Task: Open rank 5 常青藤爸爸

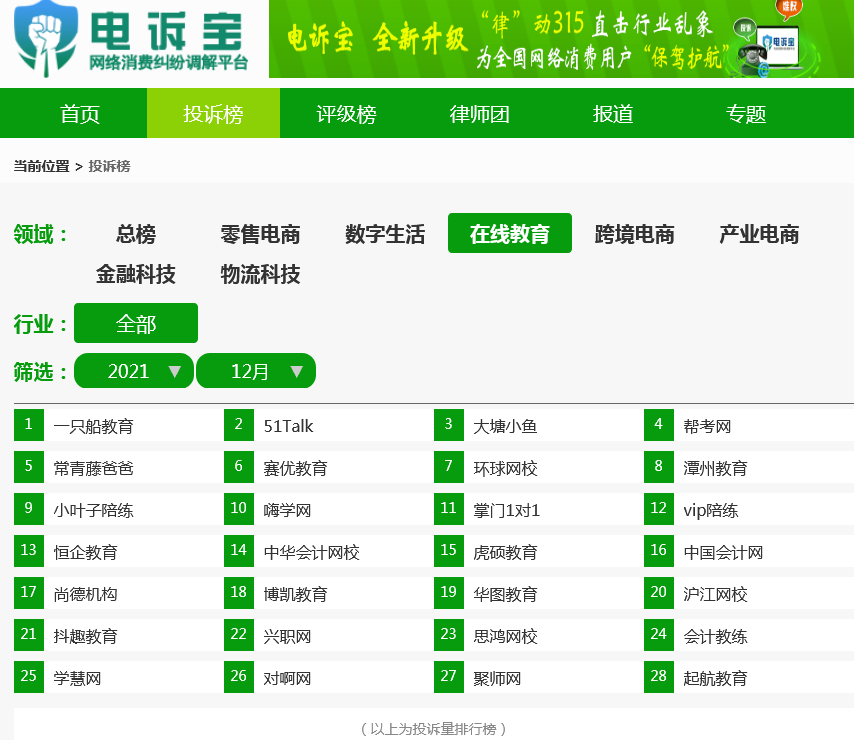Action: click(94, 468)
